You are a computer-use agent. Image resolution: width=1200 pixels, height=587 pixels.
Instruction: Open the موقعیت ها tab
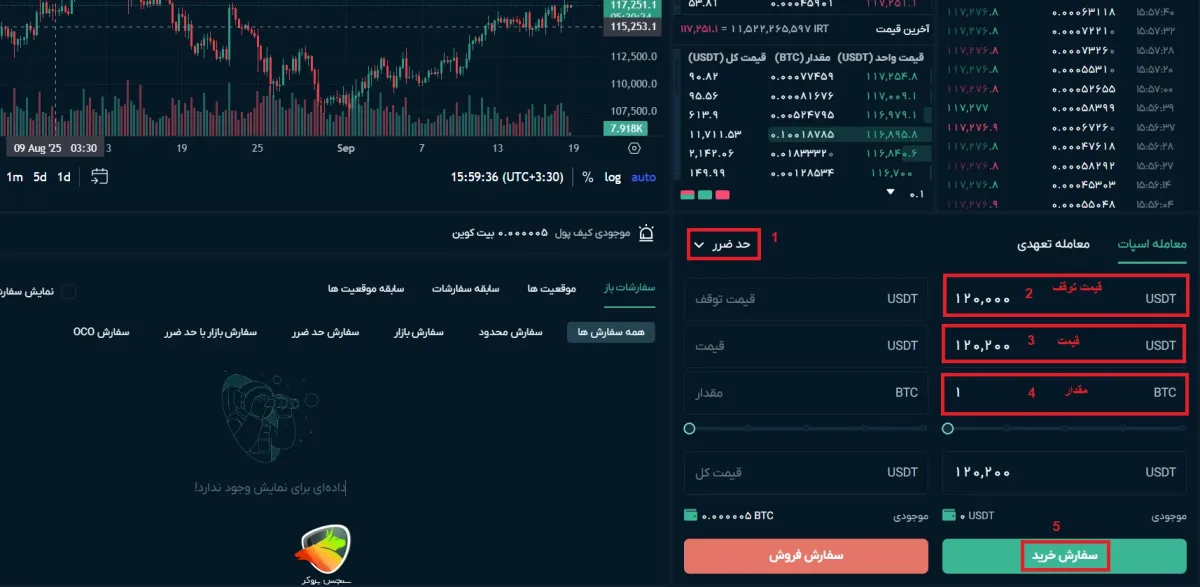[552, 288]
